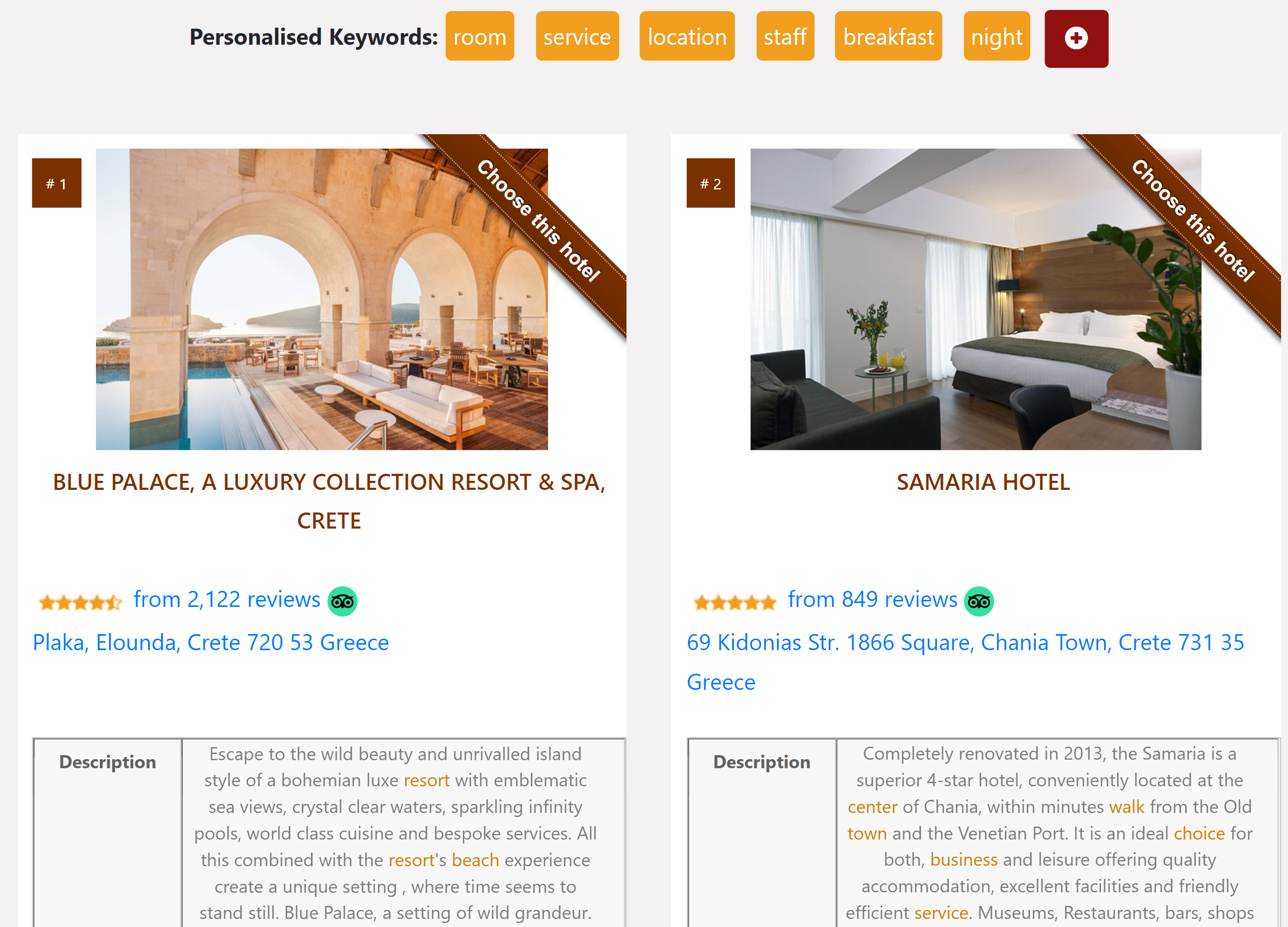Open 69 Kidonias Str. address link

point(965,662)
